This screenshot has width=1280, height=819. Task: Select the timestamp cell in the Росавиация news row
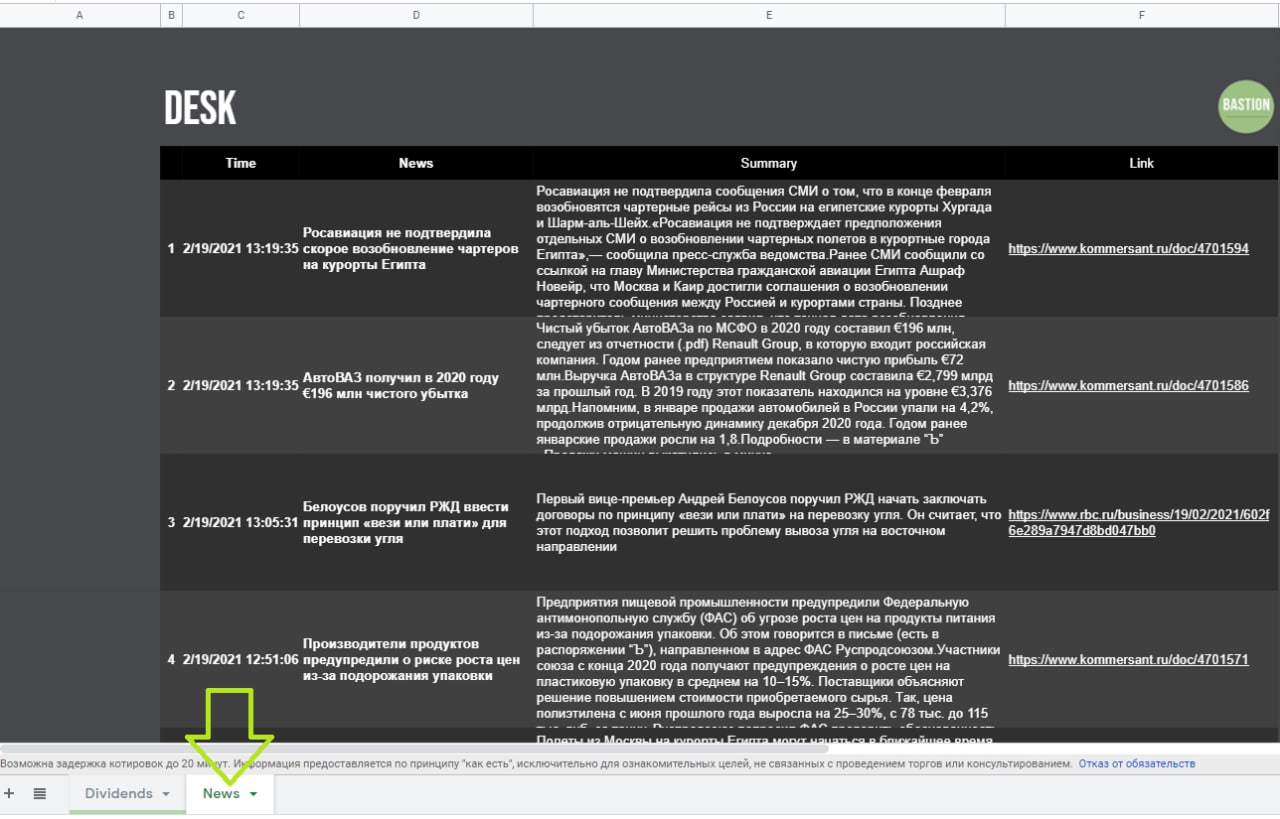pos(241,249)
